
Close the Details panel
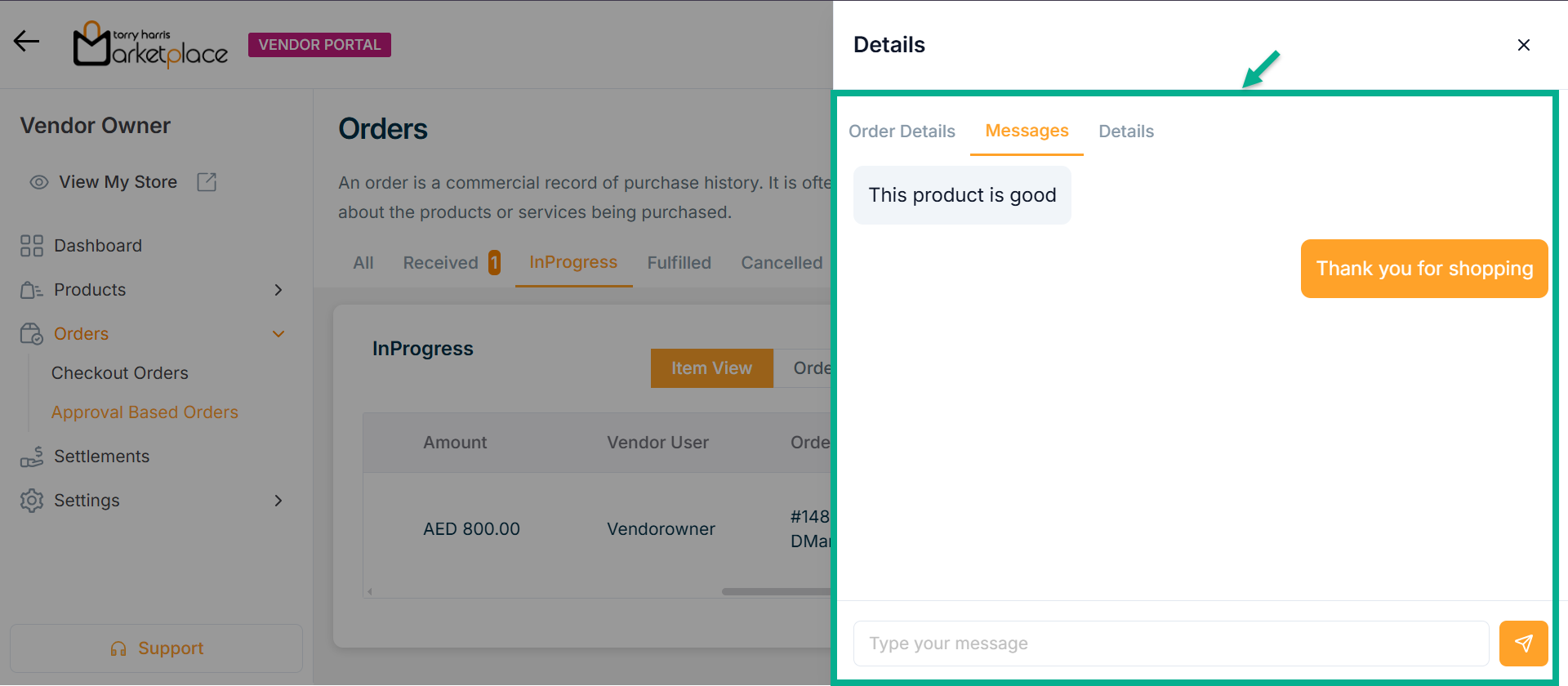coord(1523,45)
